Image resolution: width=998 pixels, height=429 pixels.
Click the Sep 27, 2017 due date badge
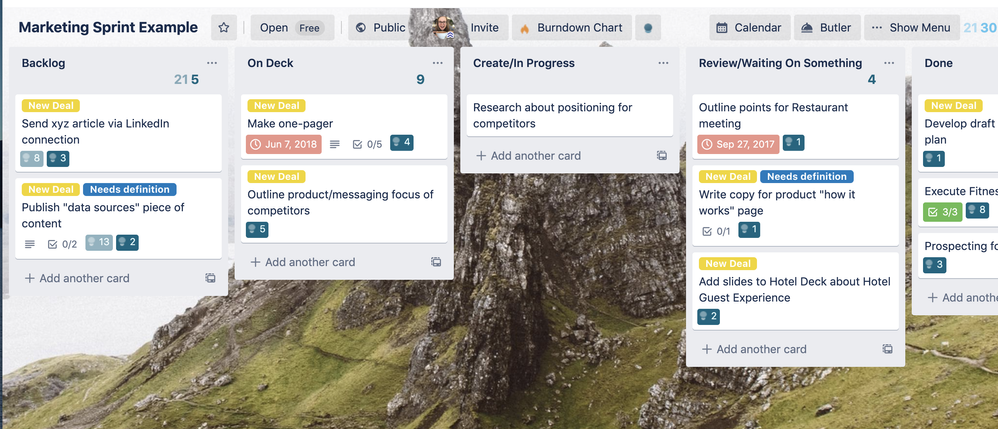[x=738, y=144]
